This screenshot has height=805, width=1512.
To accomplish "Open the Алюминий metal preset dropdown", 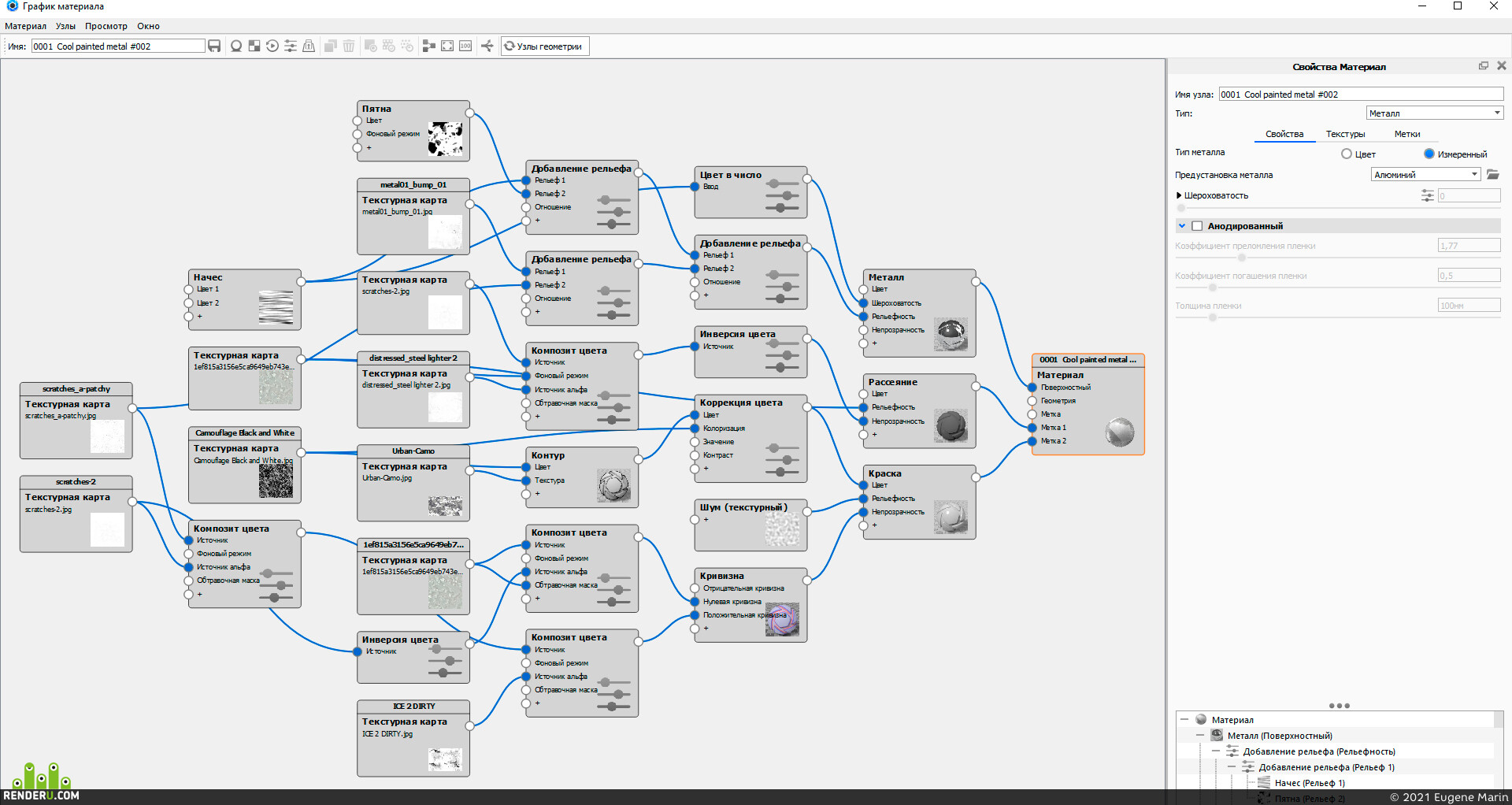I will [x=1426, y=175].
